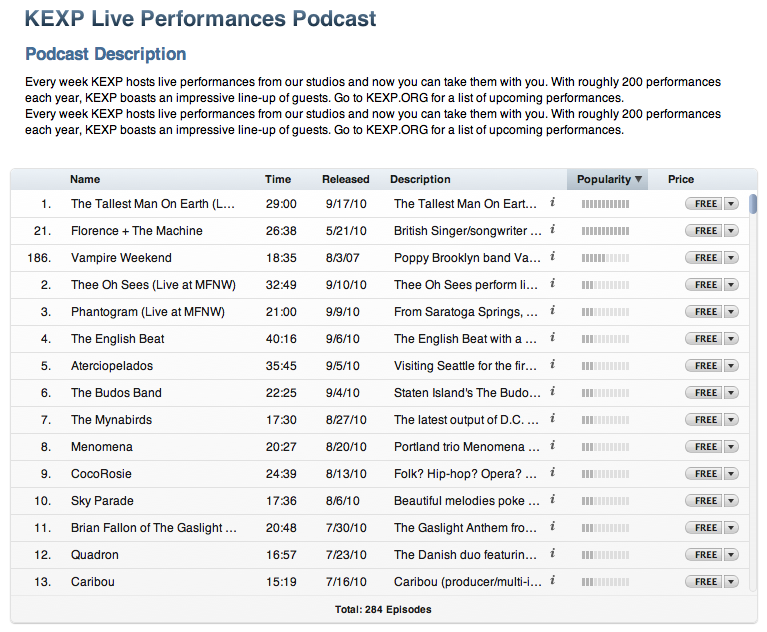Screen dimensions: 767x632
Task: Click 'Total: 284 Episodes' footer text
Action: 383,609
